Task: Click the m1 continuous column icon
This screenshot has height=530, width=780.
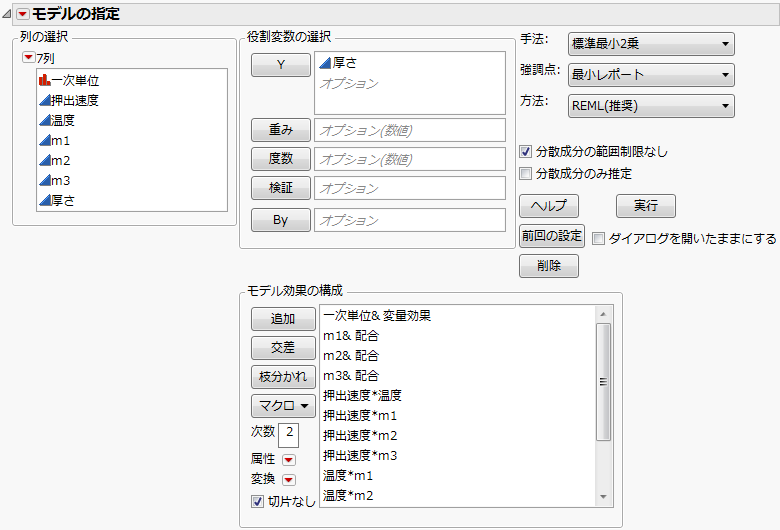Action: (45, 140)
